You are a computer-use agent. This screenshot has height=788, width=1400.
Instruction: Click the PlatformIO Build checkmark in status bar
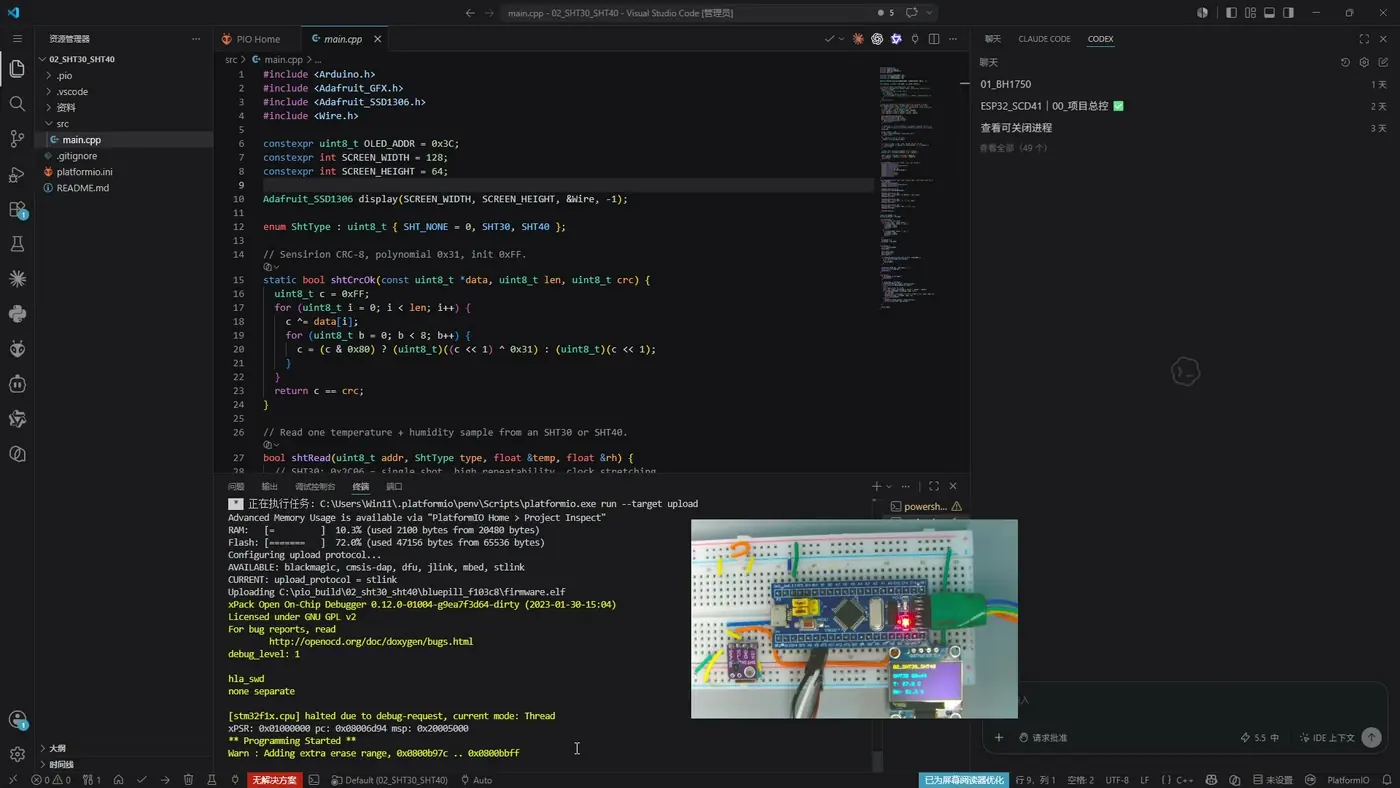coord(142,780)
